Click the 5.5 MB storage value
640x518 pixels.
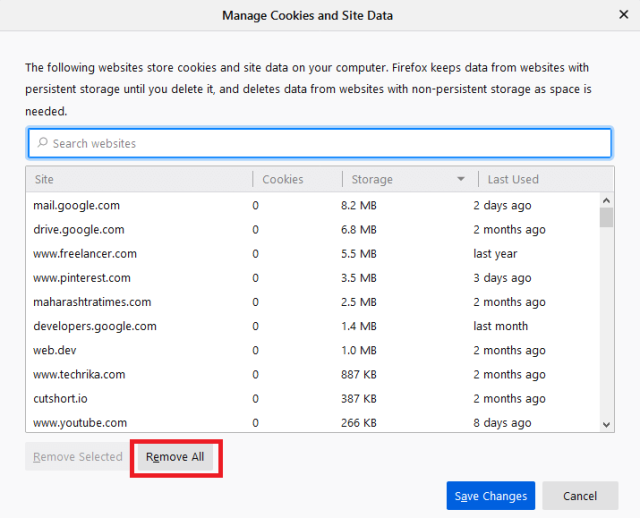click(359, 253)
